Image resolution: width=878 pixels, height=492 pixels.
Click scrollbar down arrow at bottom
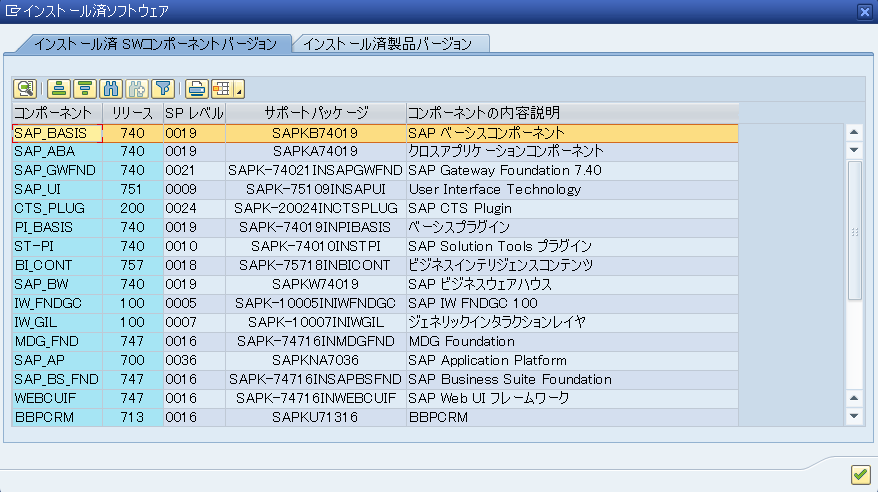[854, 416]
